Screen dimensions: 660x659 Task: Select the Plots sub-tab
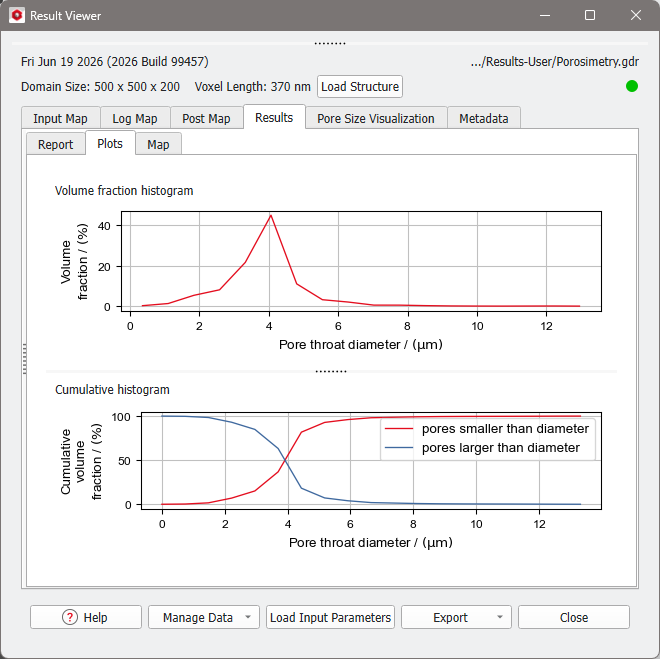point(110,143)
